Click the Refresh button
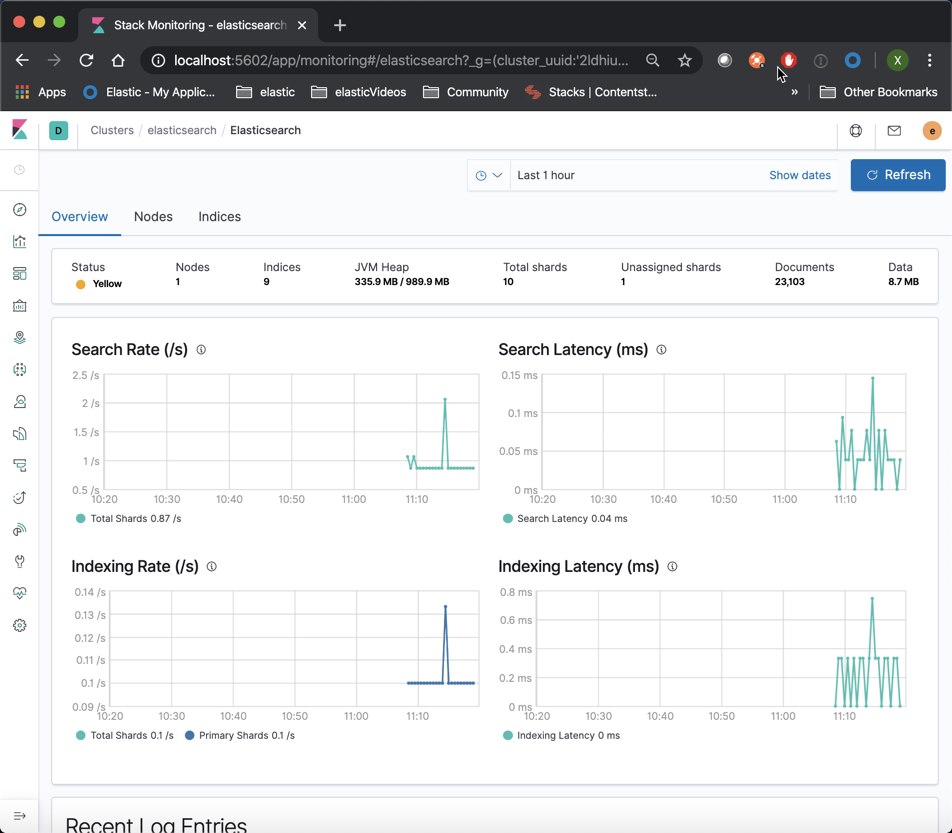952x833 pixels. 898,175
